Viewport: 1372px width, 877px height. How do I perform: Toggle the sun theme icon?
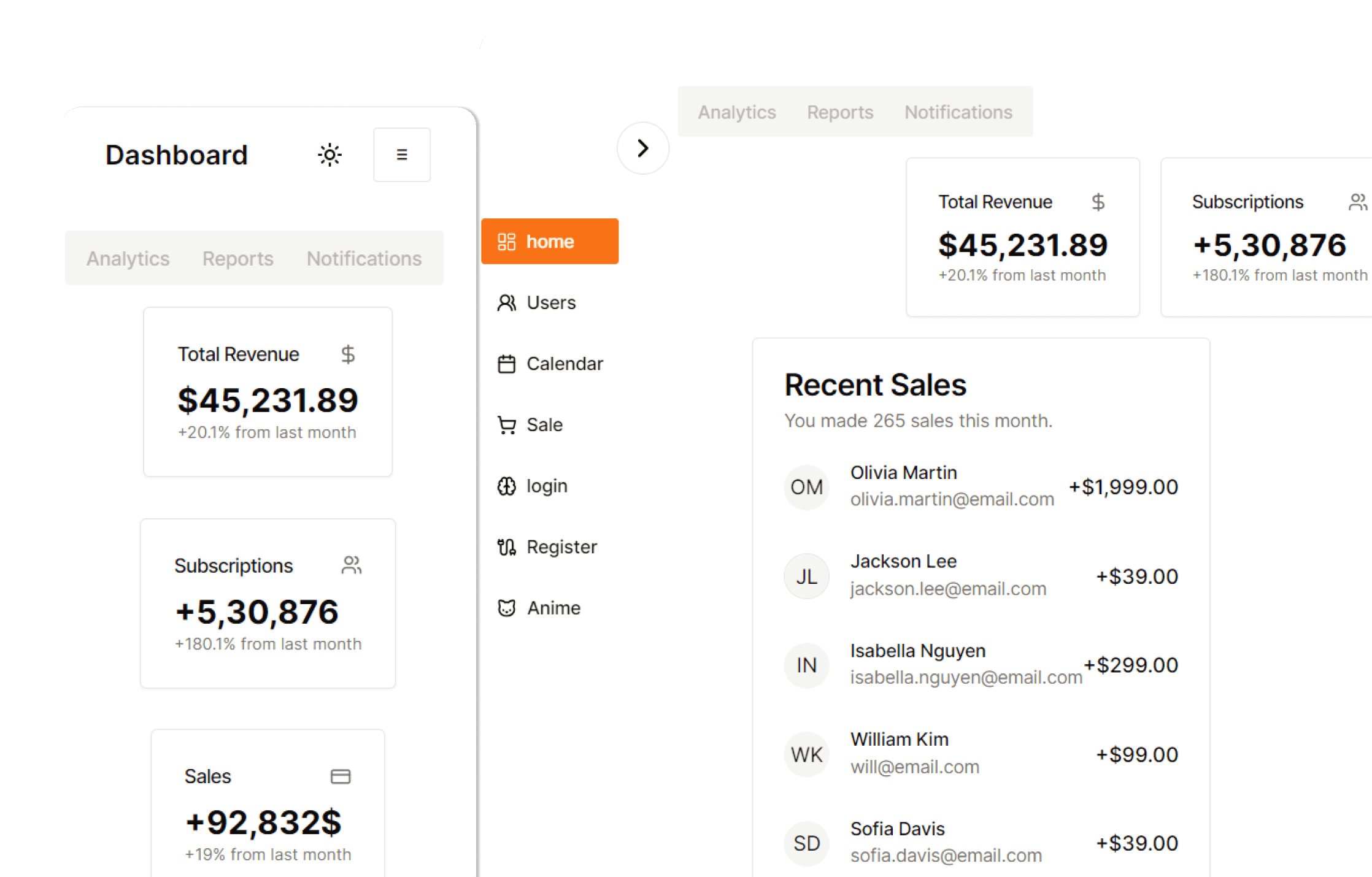[x=330, y=155]
